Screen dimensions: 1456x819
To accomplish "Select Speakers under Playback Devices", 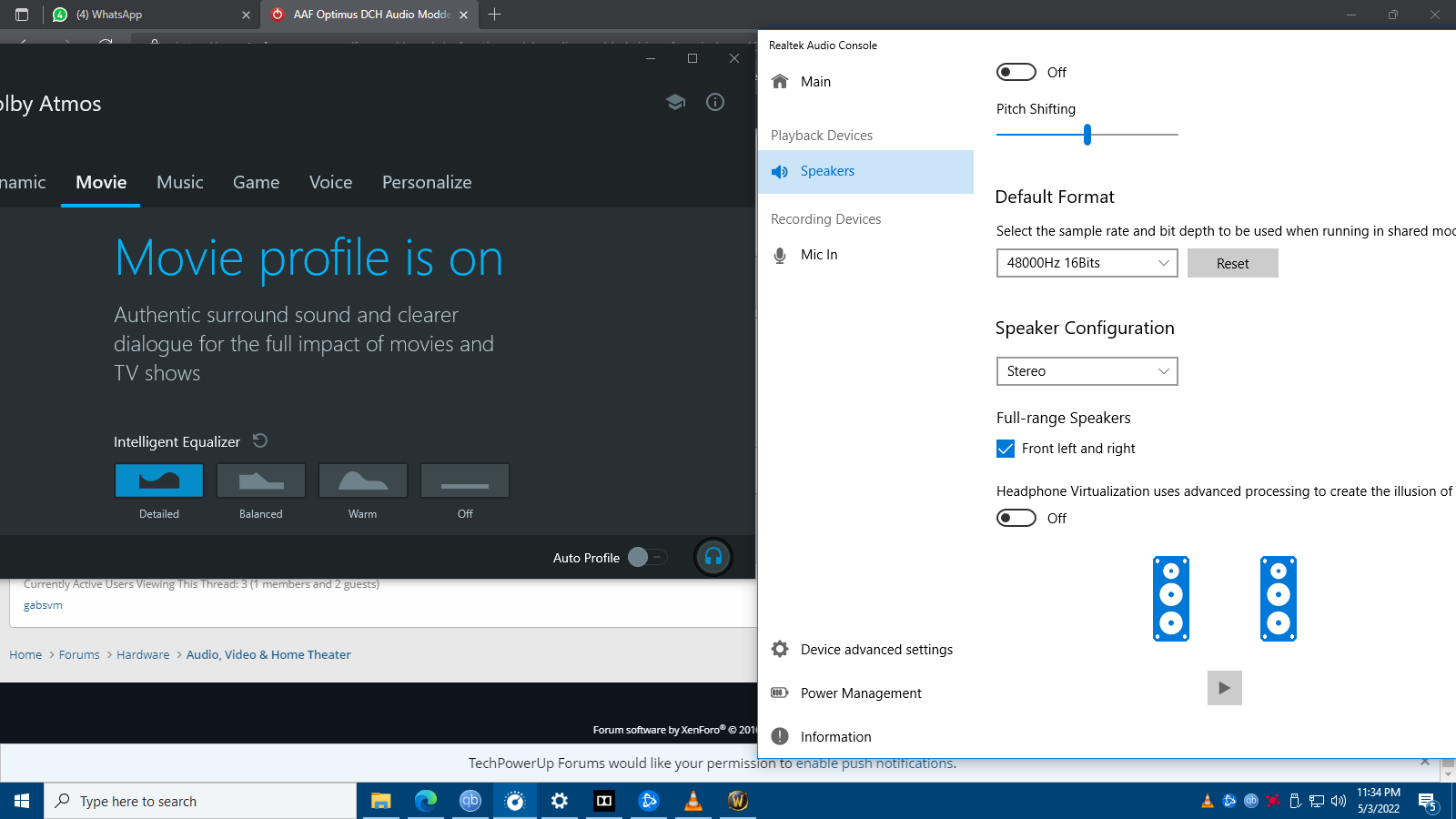I will coord(865,171).
